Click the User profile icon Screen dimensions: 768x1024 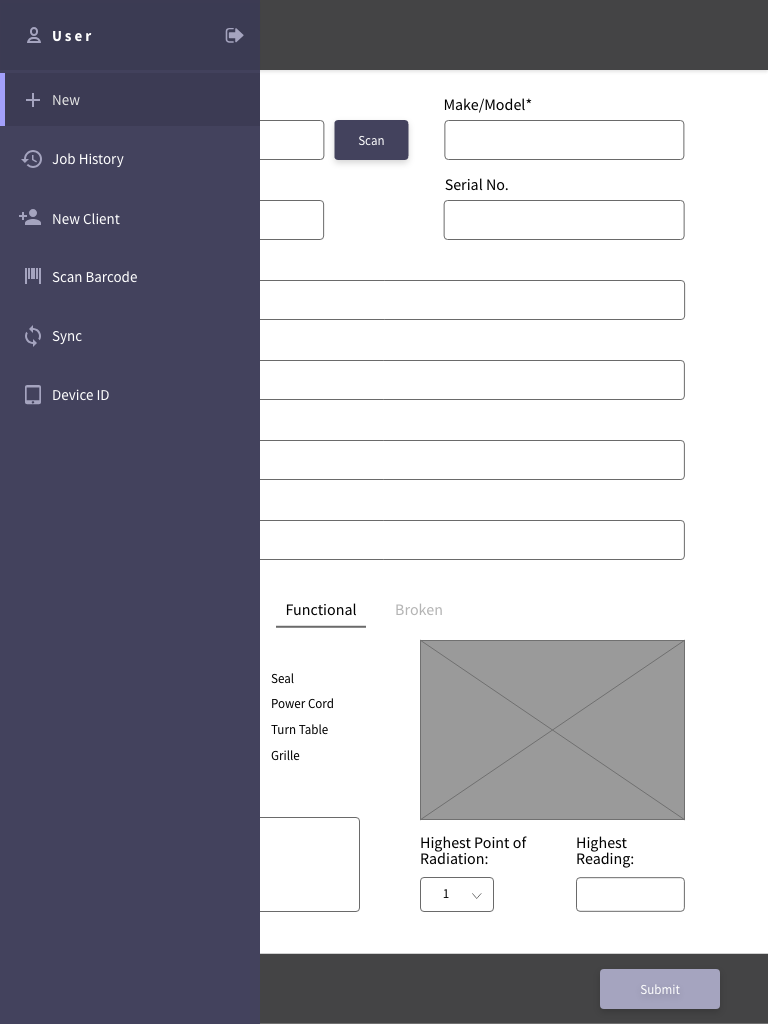(33, 35)
